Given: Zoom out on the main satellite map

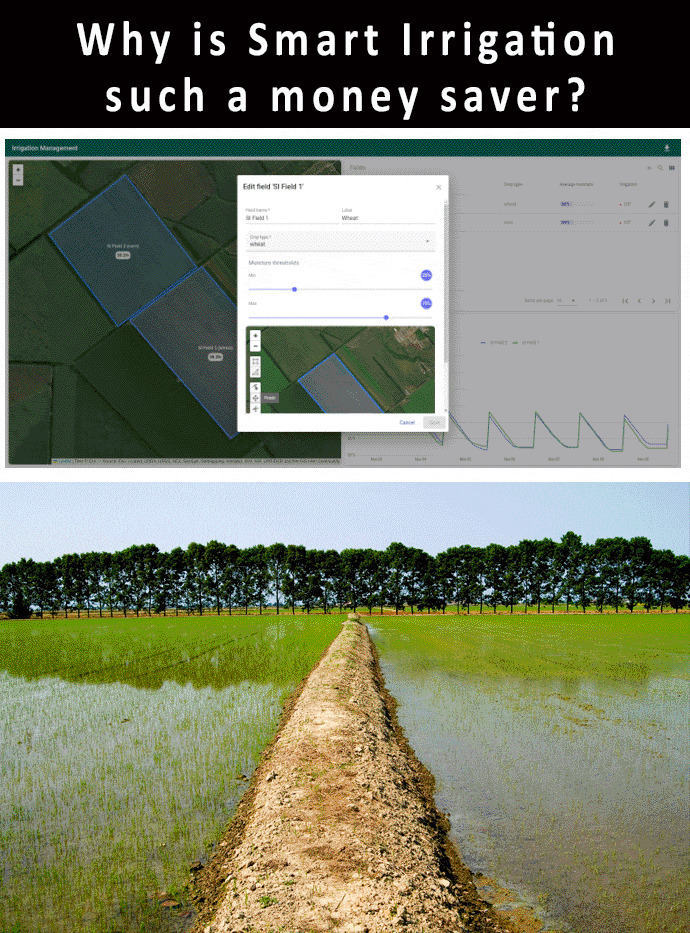Looking at the screenshot, I should [18, 180].
